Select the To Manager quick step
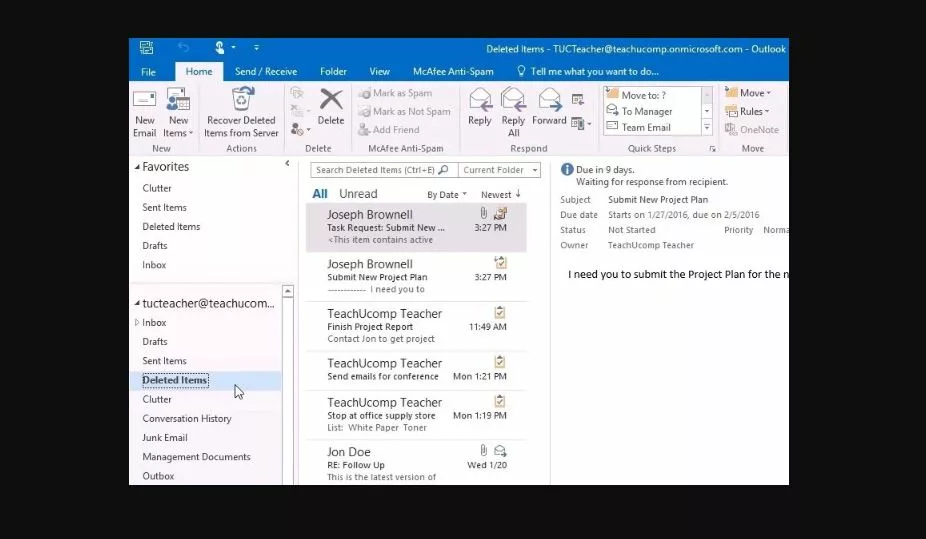The width and height of the screenshot is (926, 539). click(x=653, y=111)
